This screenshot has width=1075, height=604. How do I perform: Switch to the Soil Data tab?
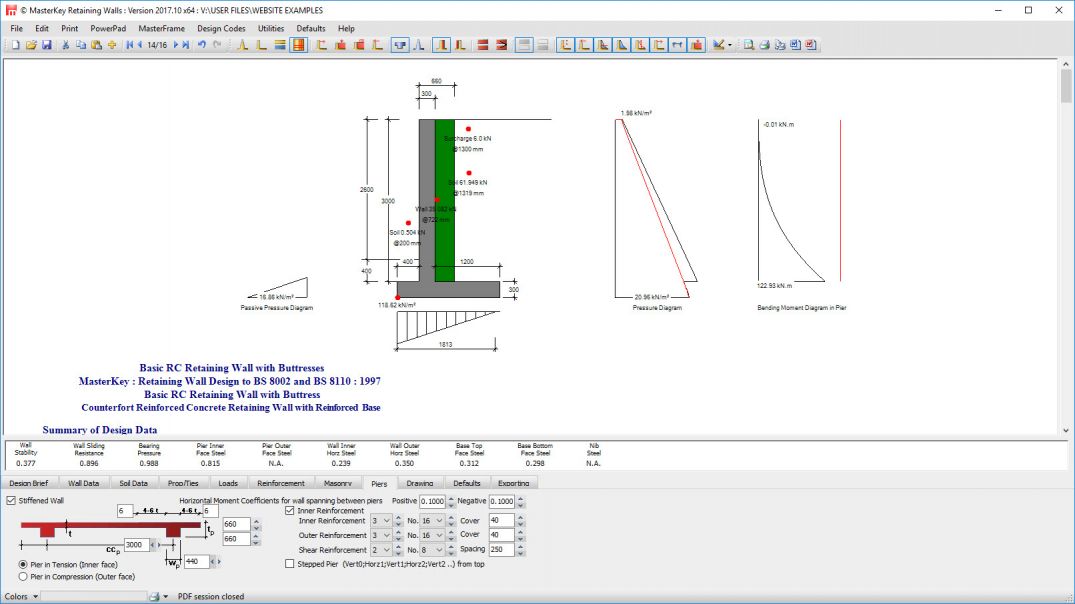point(134,483)
